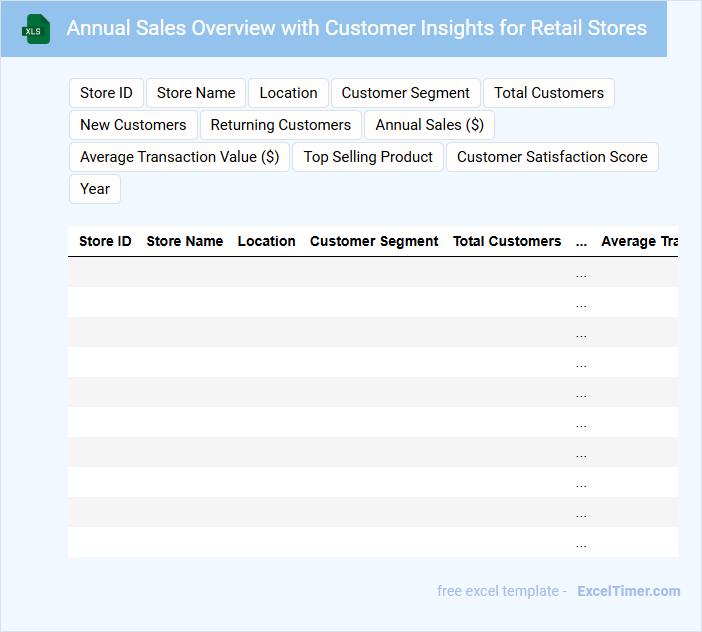Image resolution: width=702 pixels, height=632 pixels.
Task: Click the Total Customers tag
Action: pos(549,93)
